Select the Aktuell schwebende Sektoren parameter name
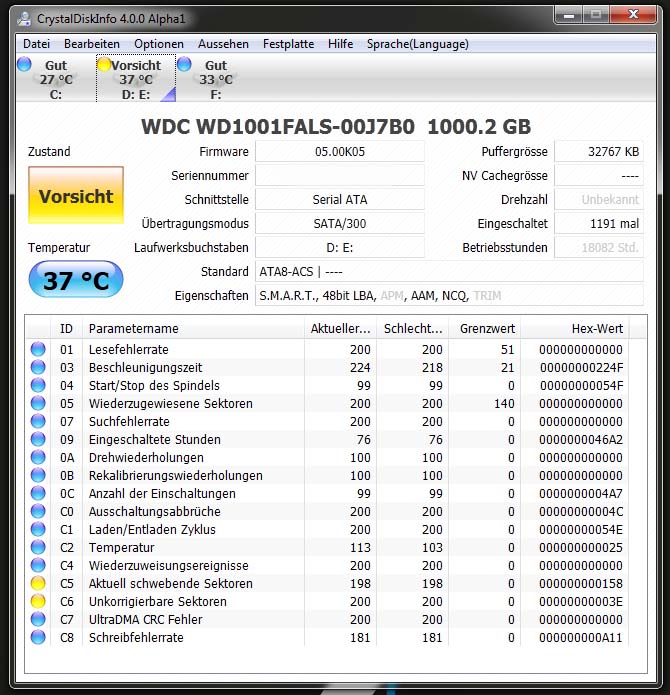The width and height of the screenshot is (670, 695). (171, 583)
